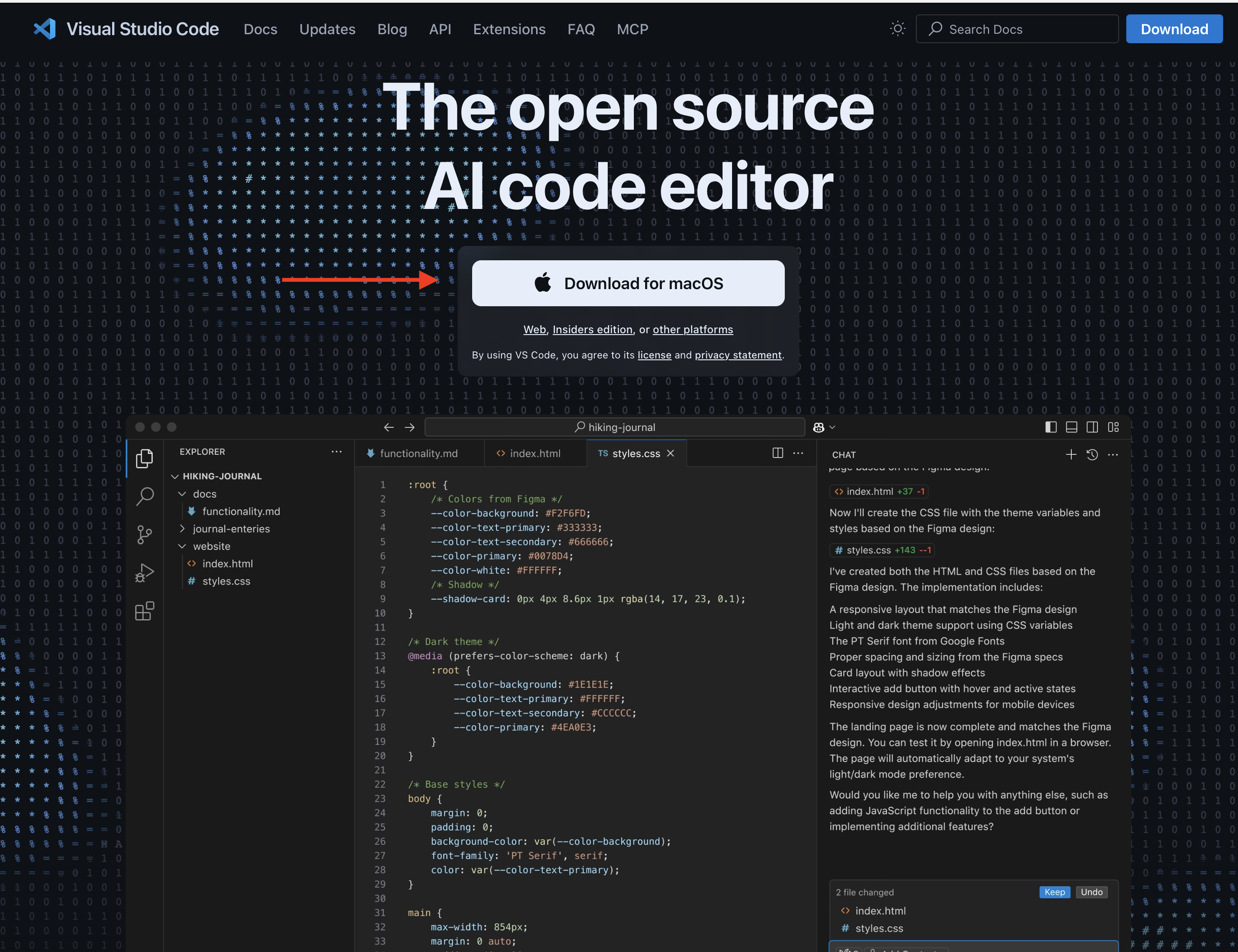Open the API navigation link

click(x=440, y=29)
